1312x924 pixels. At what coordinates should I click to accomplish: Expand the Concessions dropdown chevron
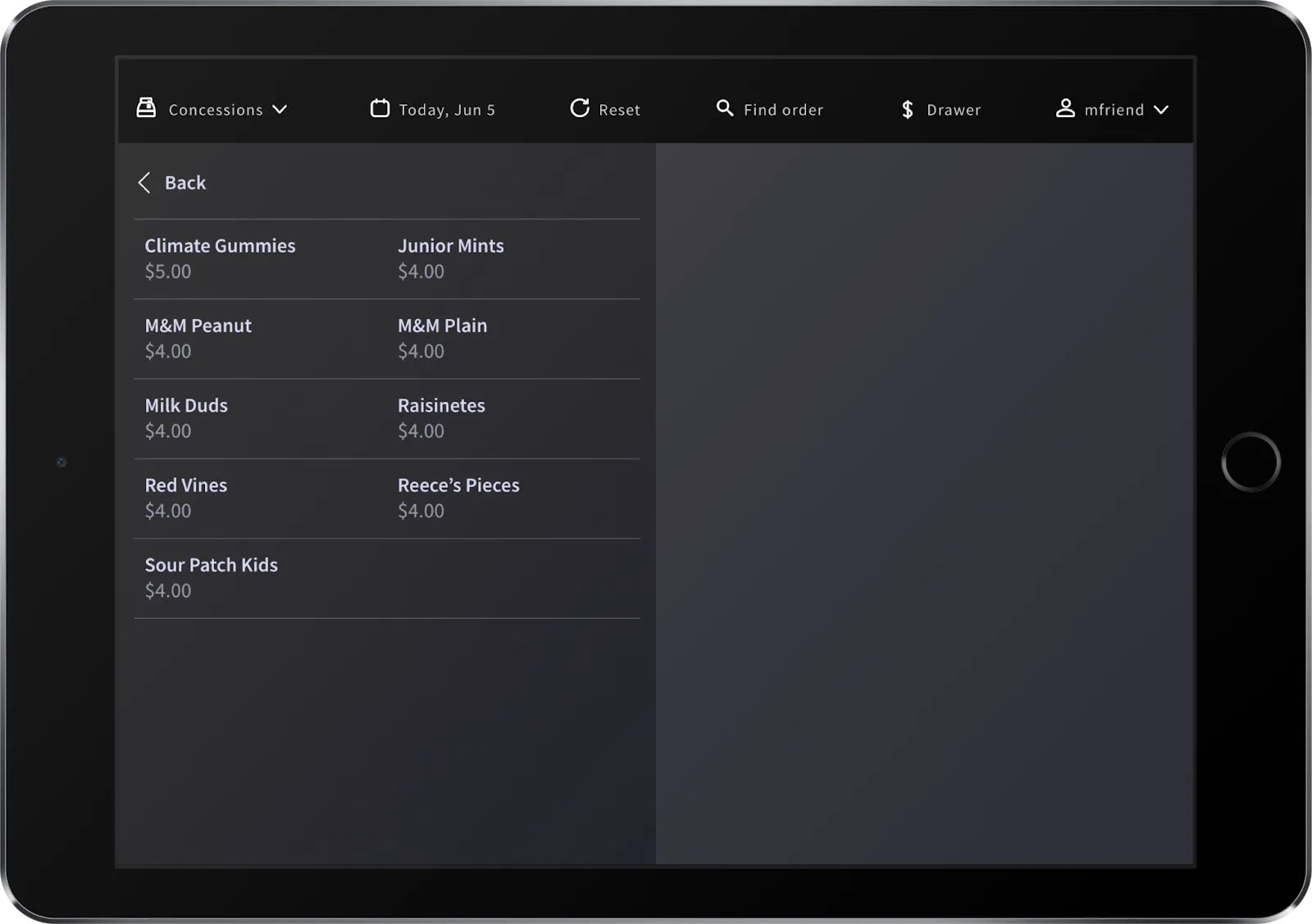tap(280, 110)
